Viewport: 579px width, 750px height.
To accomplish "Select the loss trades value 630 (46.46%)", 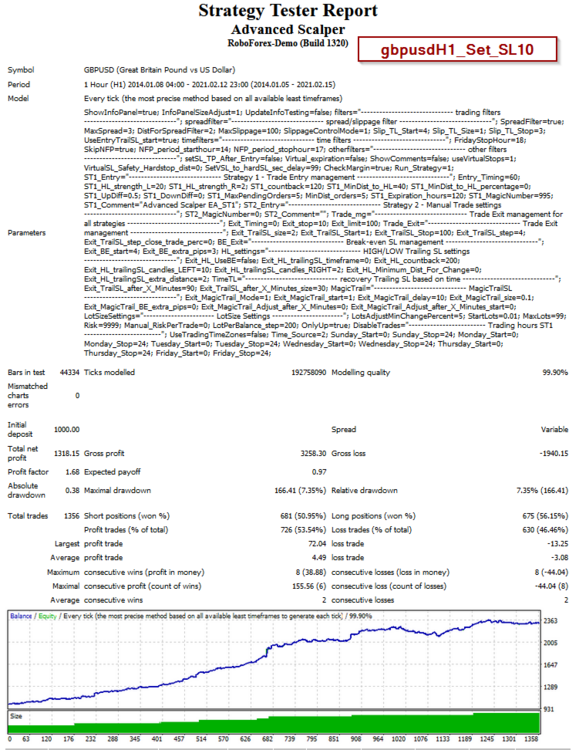I will 545,530.
